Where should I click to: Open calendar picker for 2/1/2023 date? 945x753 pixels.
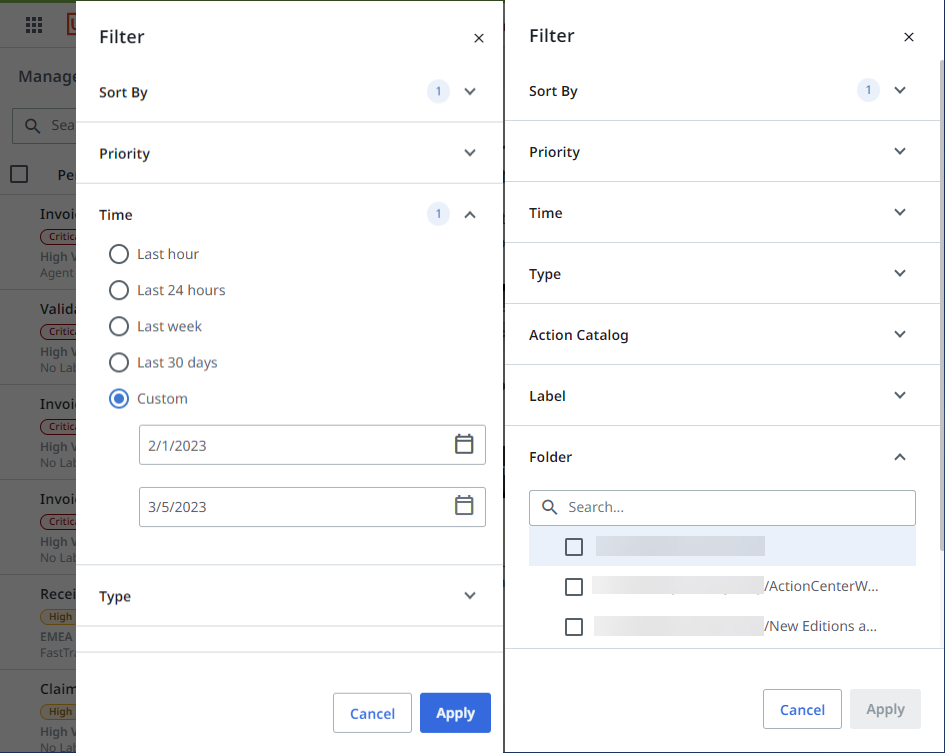coord(464,445)
